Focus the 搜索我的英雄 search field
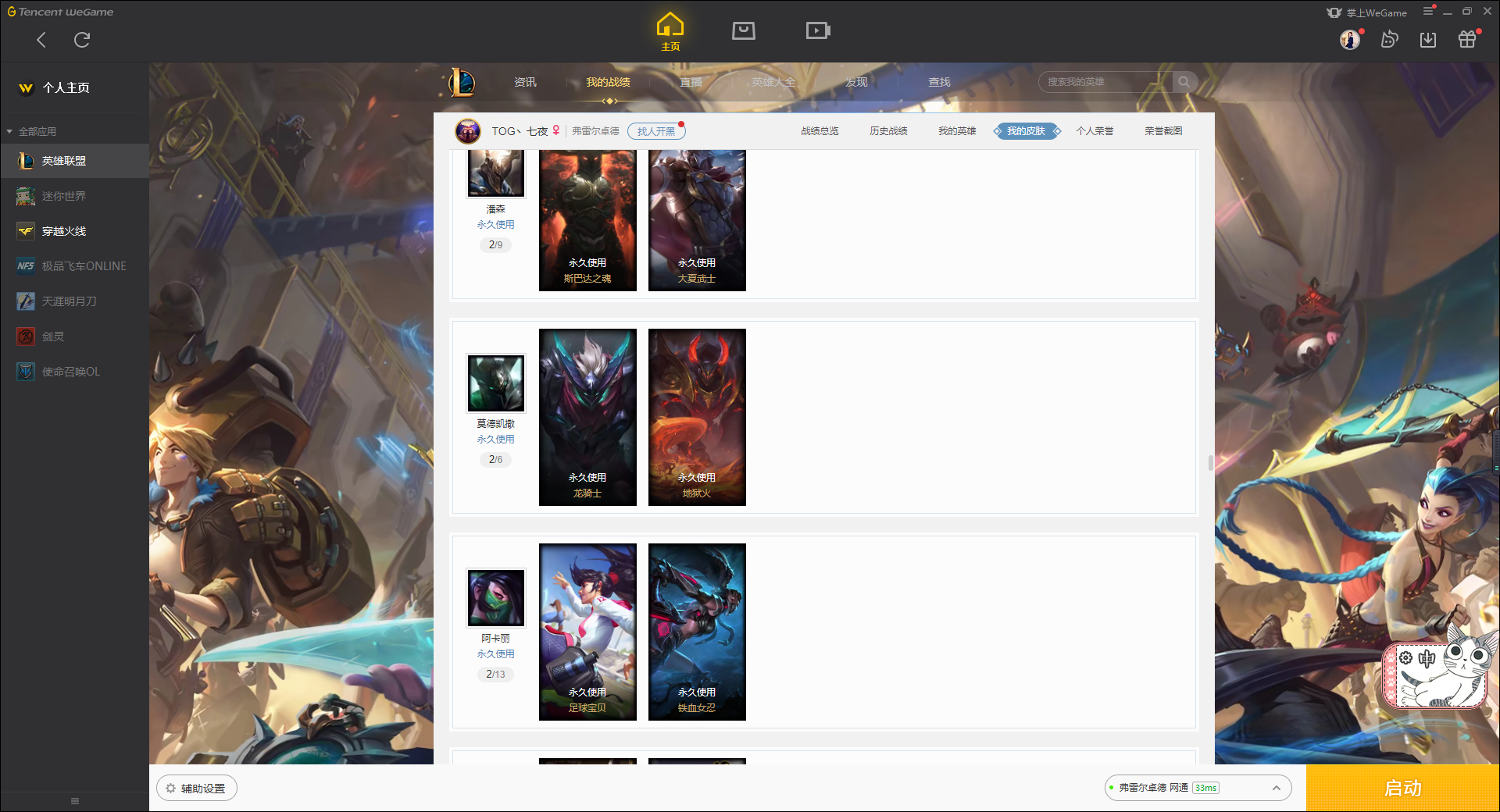Image resolution: width=1500 pixels, height=812 pixels. point(1105,82)
